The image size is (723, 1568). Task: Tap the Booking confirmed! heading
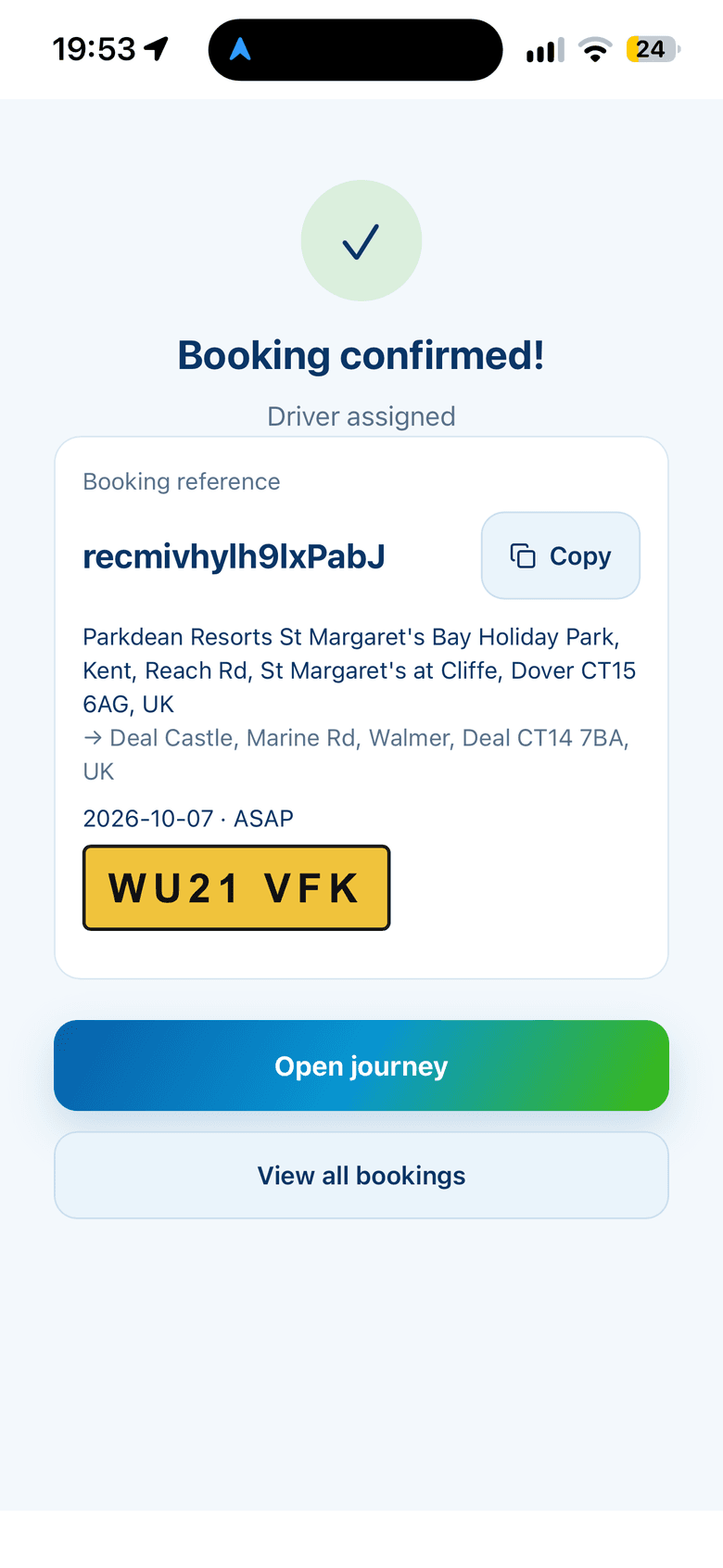pyautogui.click(x=361, y=355)
